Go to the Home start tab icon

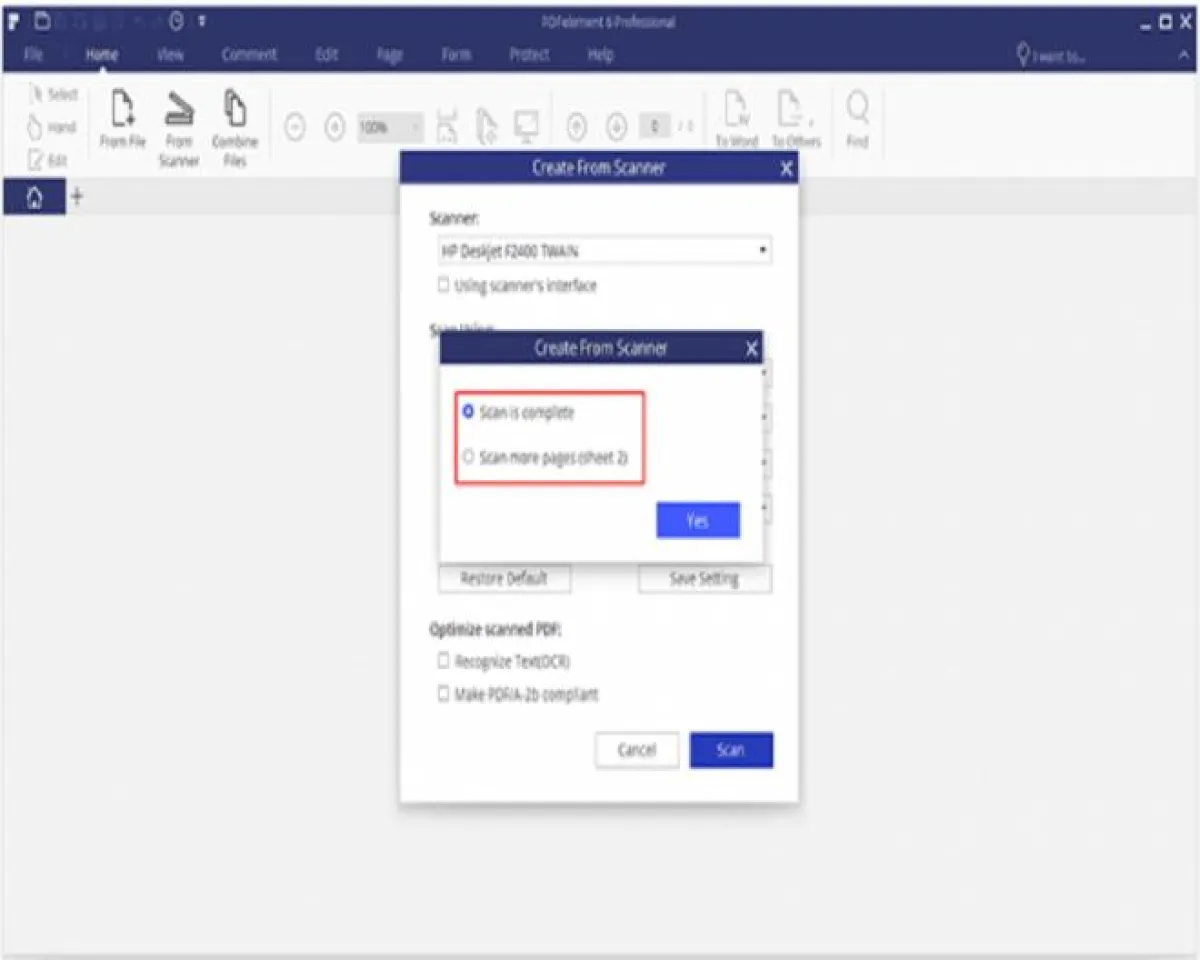(34, 199)
